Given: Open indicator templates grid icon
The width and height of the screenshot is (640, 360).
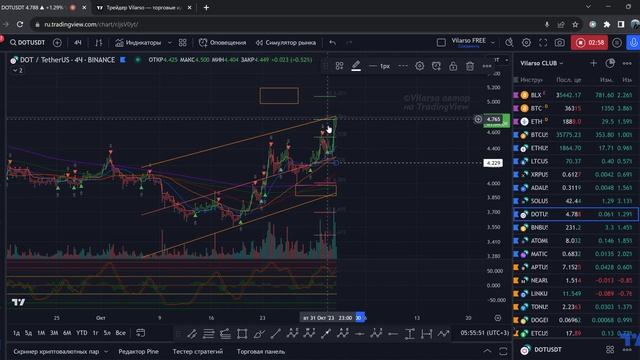Looking at the screenshot, I should (183, 42).
